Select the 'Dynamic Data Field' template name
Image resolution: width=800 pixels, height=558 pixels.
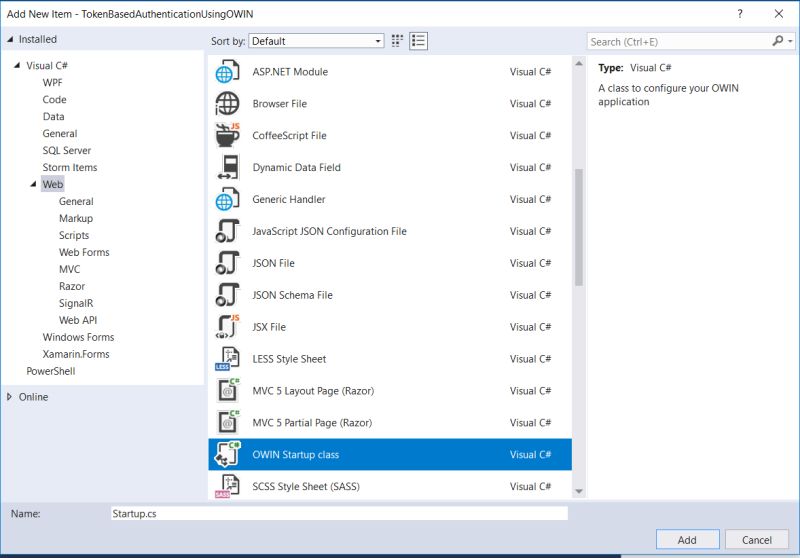point(296,167)
